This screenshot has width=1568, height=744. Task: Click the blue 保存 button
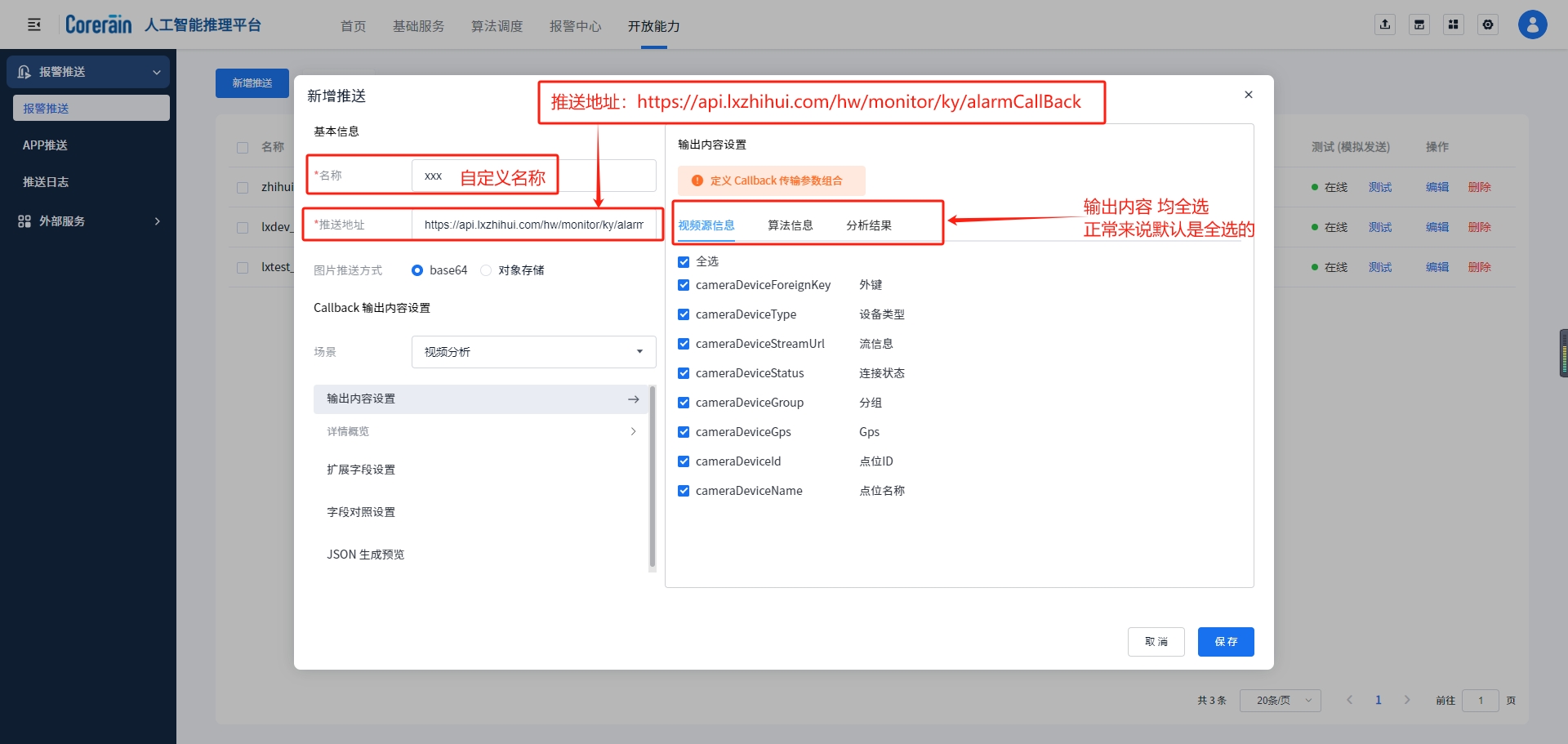[1225, 642]
